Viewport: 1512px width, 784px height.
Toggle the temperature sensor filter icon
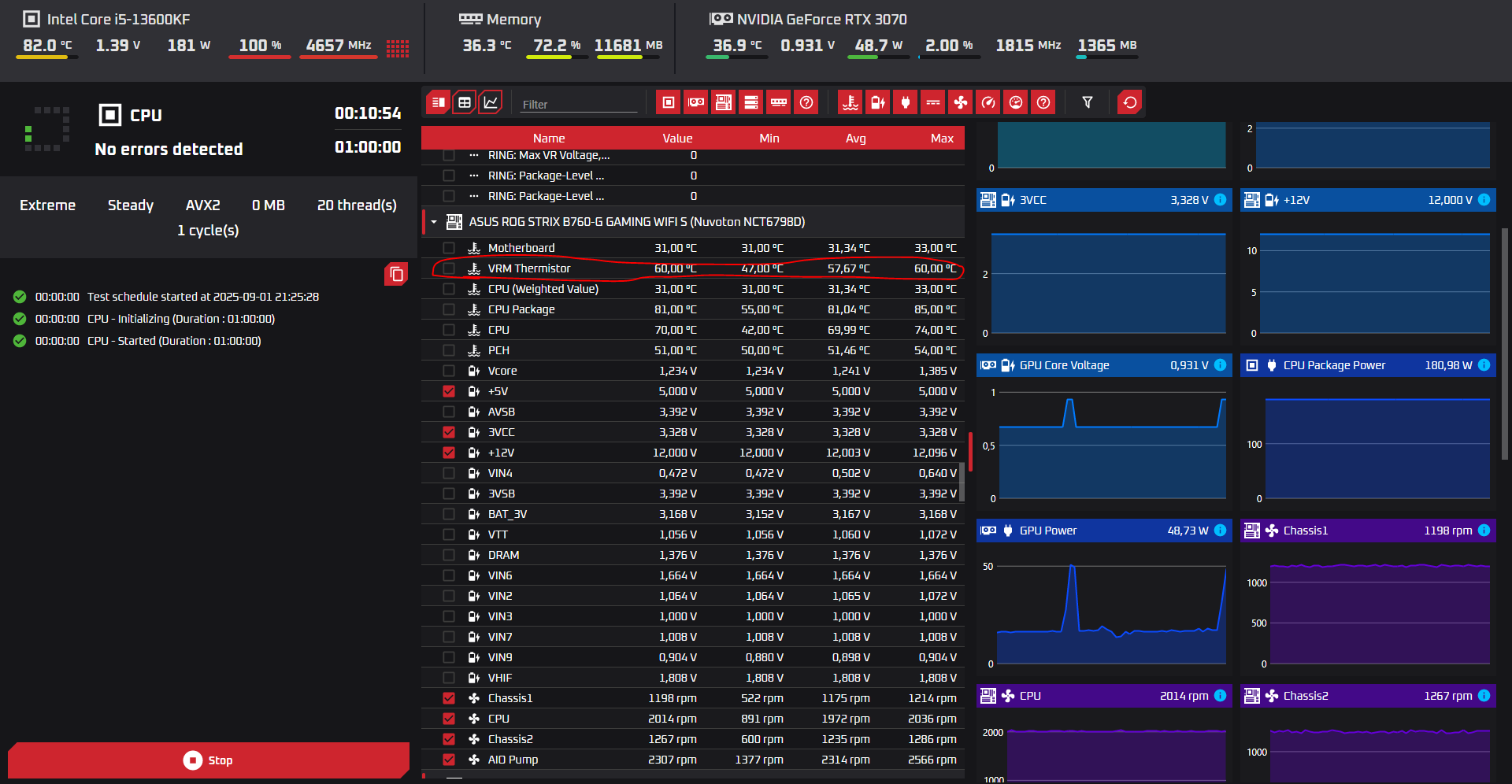pos(850,102)
